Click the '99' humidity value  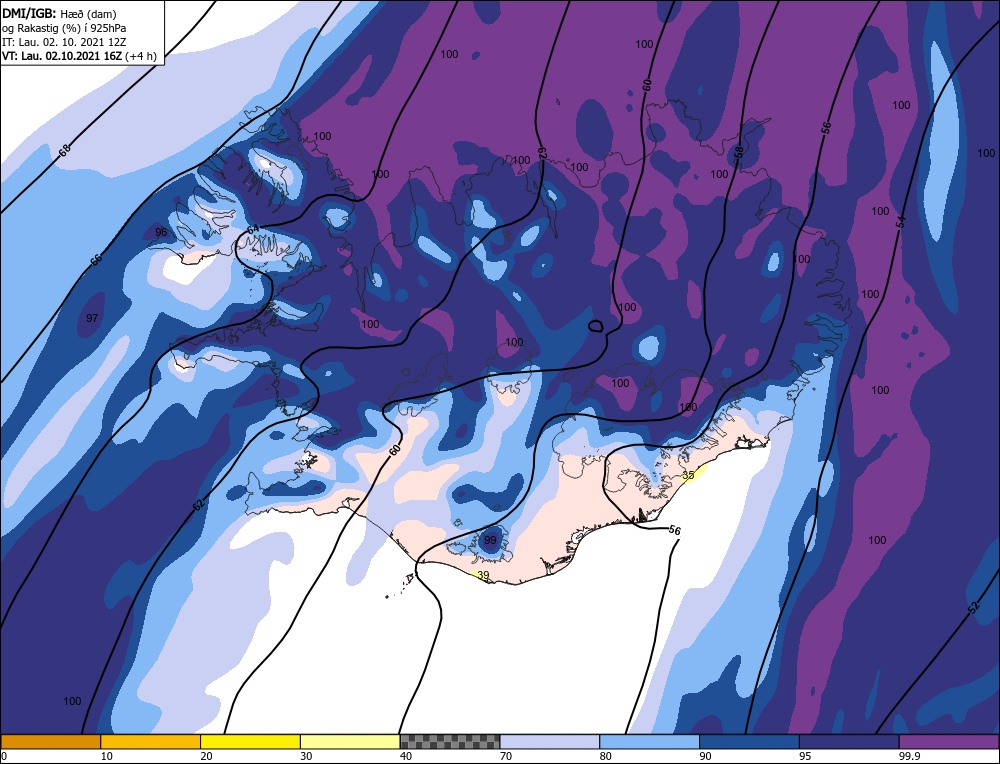click(490, 540)
